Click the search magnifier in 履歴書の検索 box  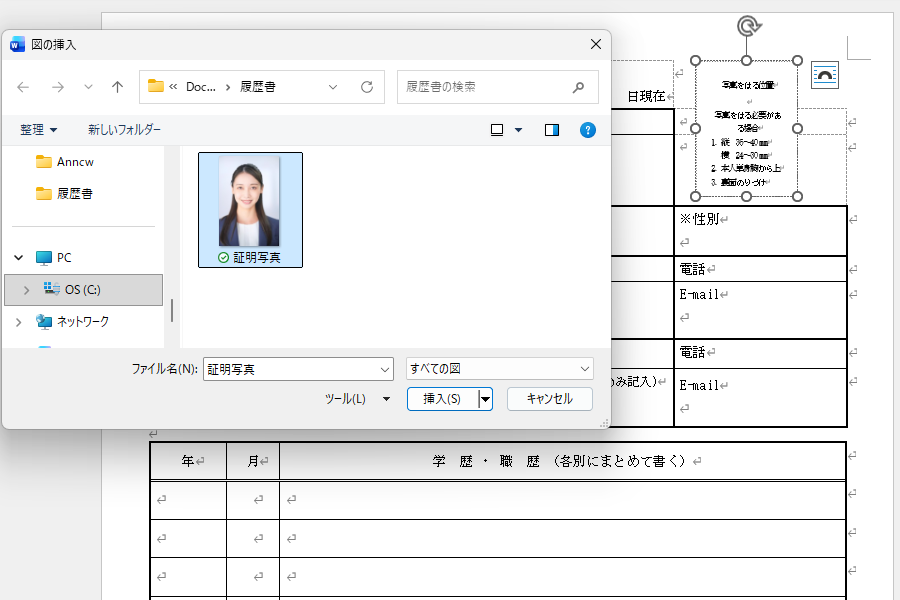pyautogui.click(x=578, y=87)
